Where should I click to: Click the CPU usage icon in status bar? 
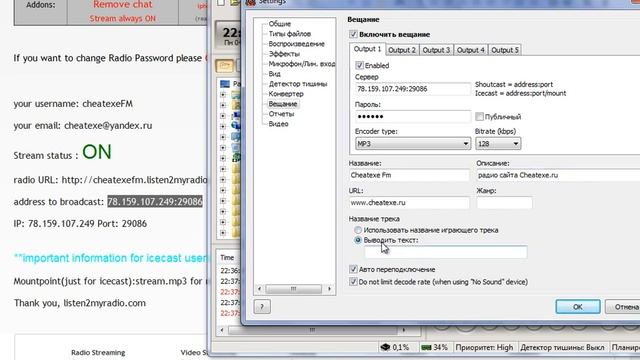tap(385, 347)
